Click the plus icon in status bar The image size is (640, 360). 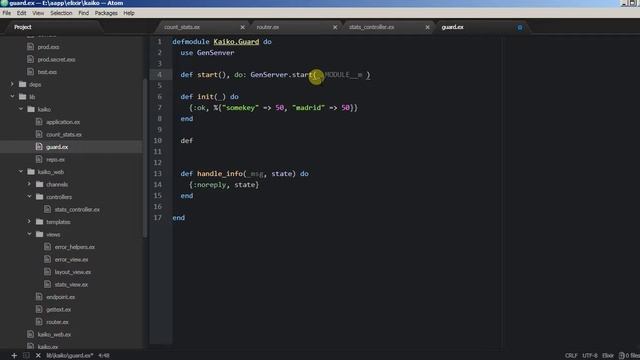pos(14,356)
